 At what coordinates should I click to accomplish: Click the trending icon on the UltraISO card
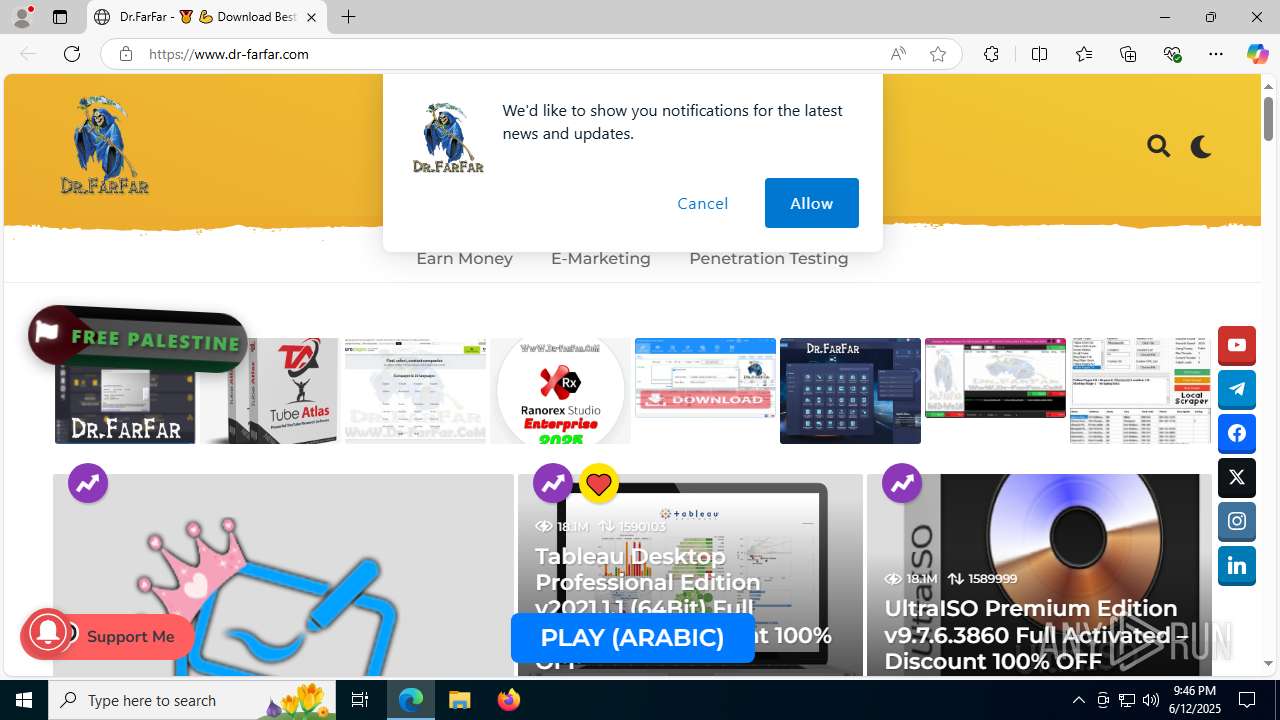click(901, 484)
